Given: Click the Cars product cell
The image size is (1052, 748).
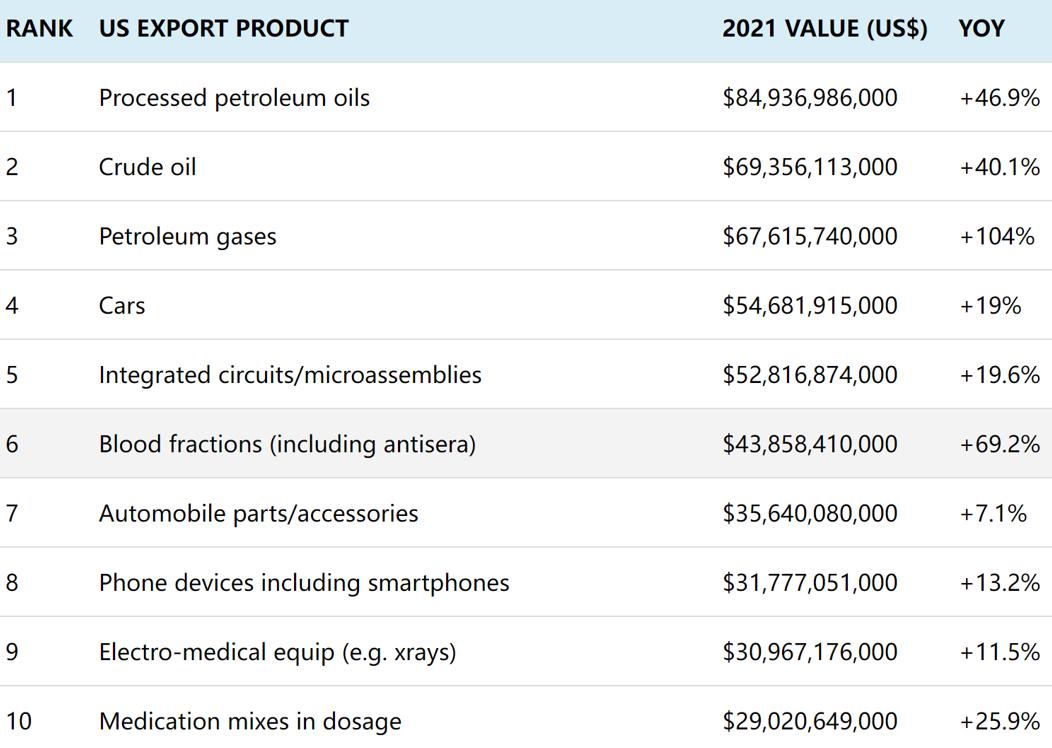Looking at the screenshot, I should [122, 306].
